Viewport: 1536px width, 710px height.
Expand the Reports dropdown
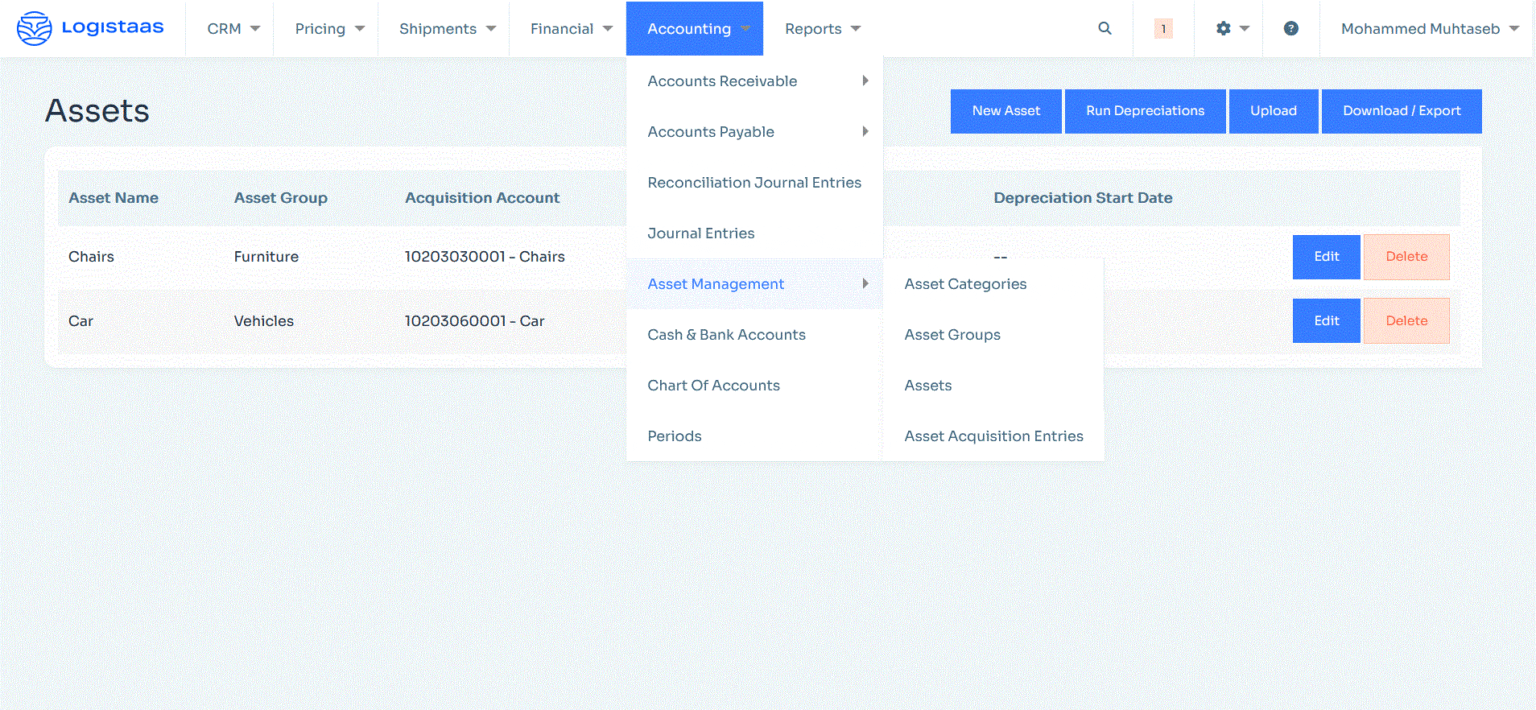click(x=821, y=28)
